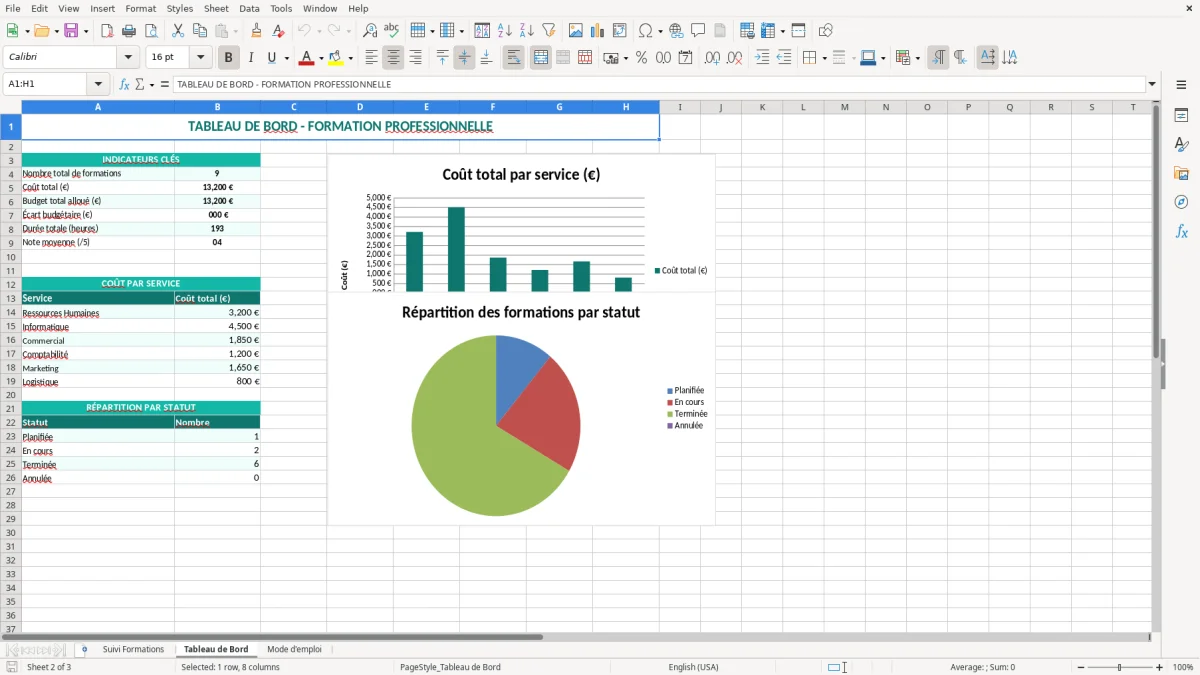Click row header 13
The width and height of the screenshot is (1200, 675).
[11, 298]
